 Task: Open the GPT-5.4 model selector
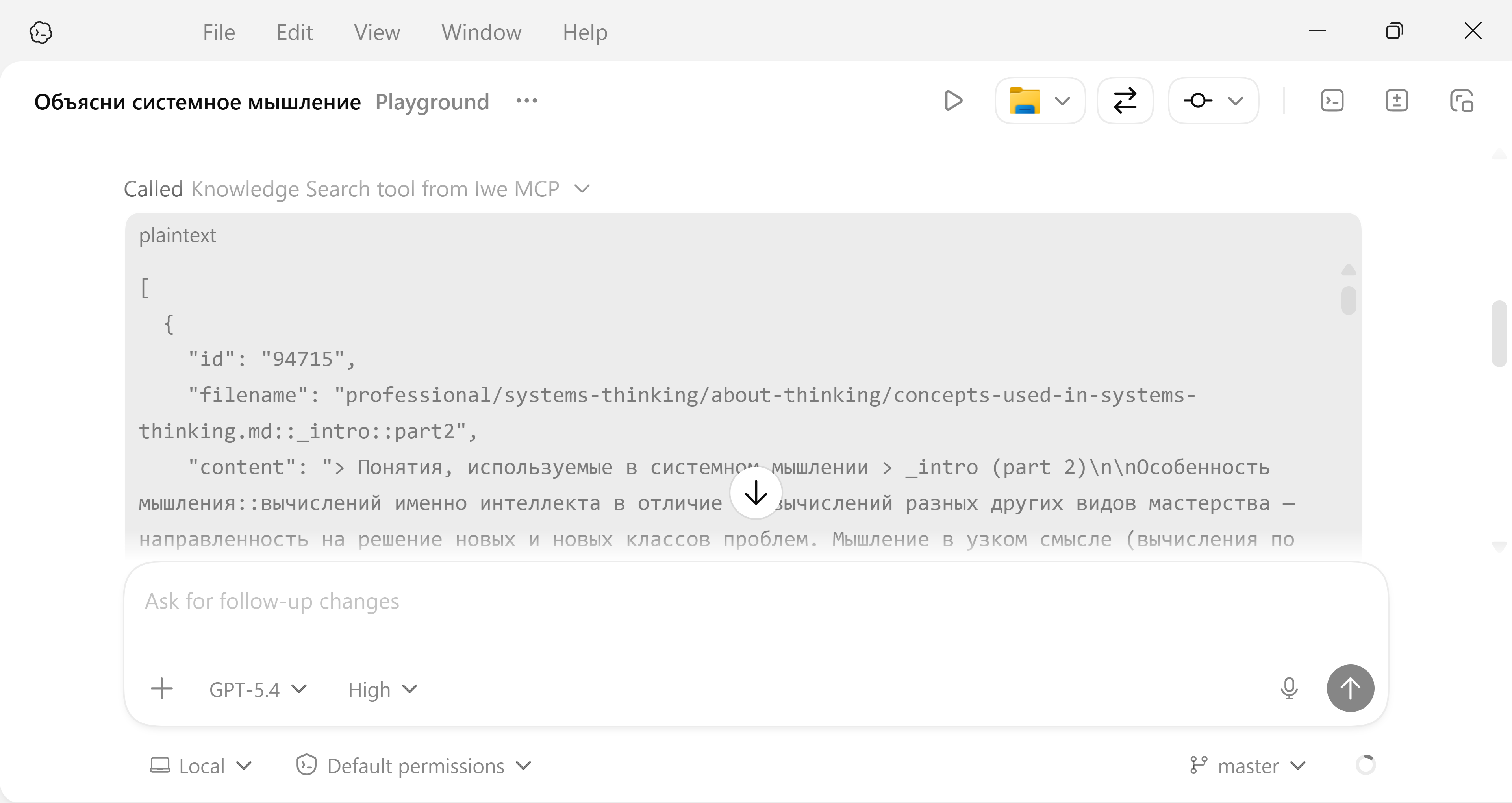[x=258, y=689]
